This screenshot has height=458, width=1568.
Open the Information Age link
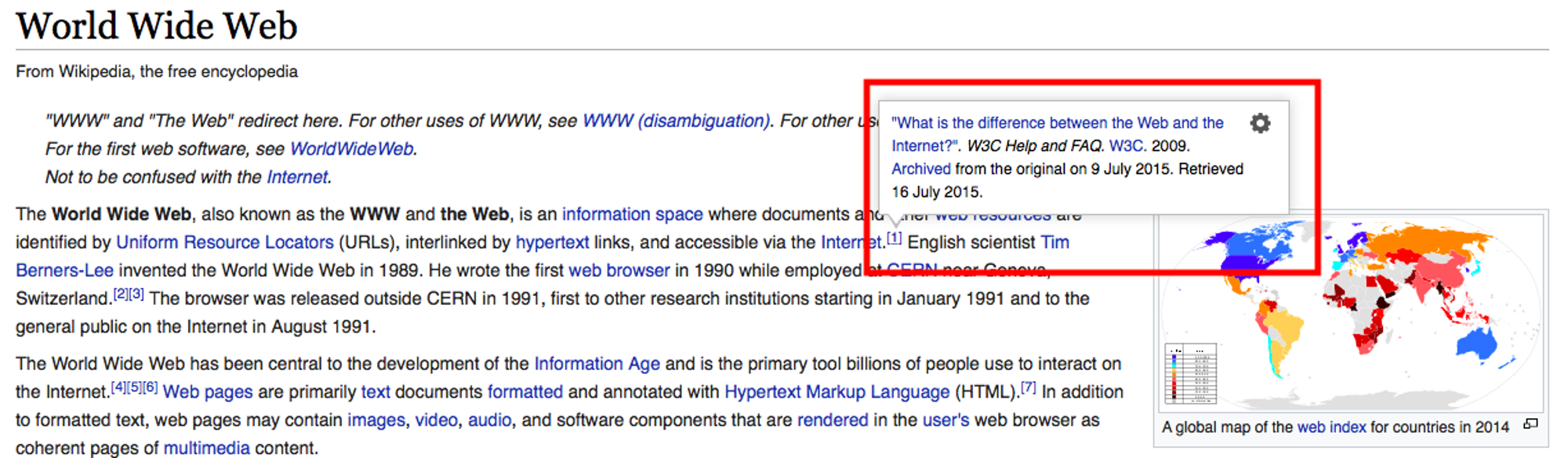coord(597,364)
